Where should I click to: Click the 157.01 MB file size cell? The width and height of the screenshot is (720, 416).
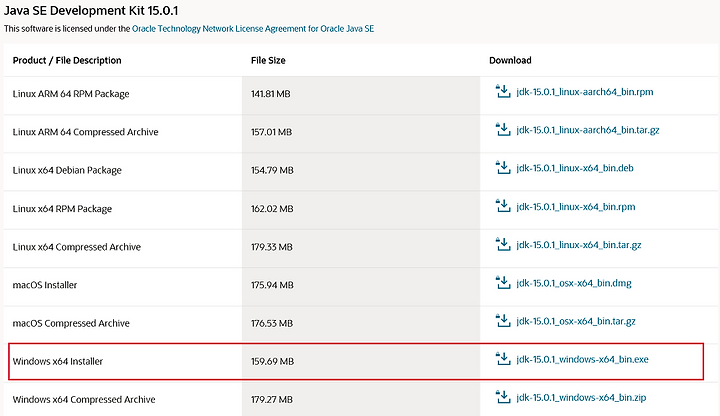[361, 133]
